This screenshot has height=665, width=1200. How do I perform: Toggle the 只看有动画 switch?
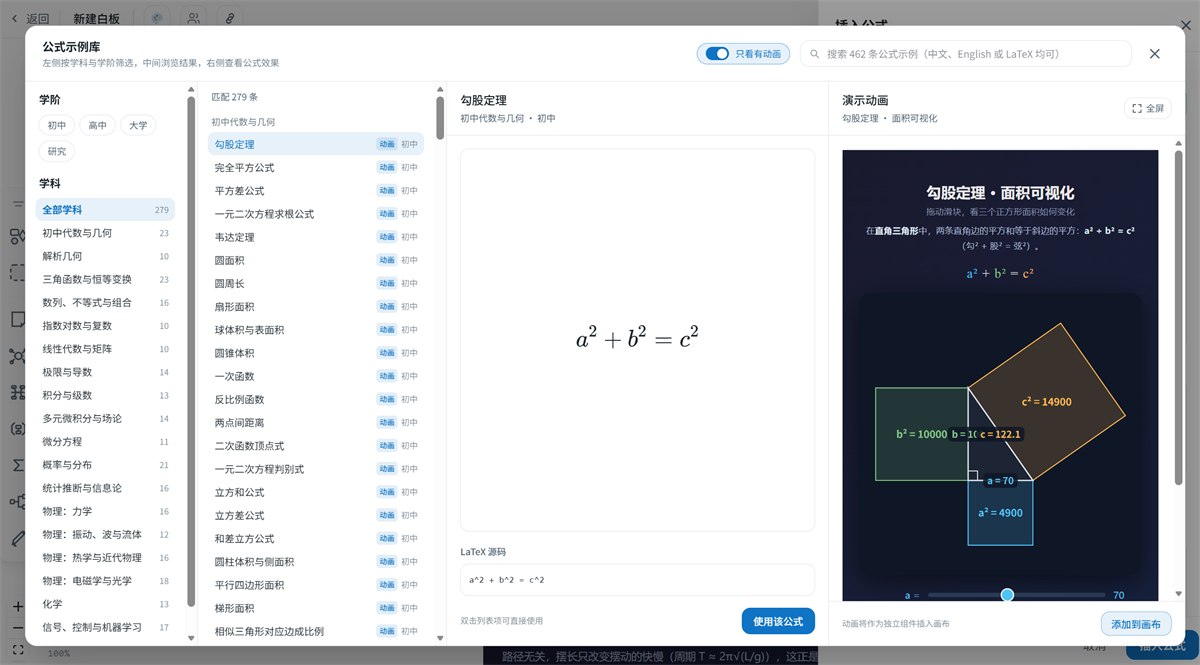[x=717, y=54]
